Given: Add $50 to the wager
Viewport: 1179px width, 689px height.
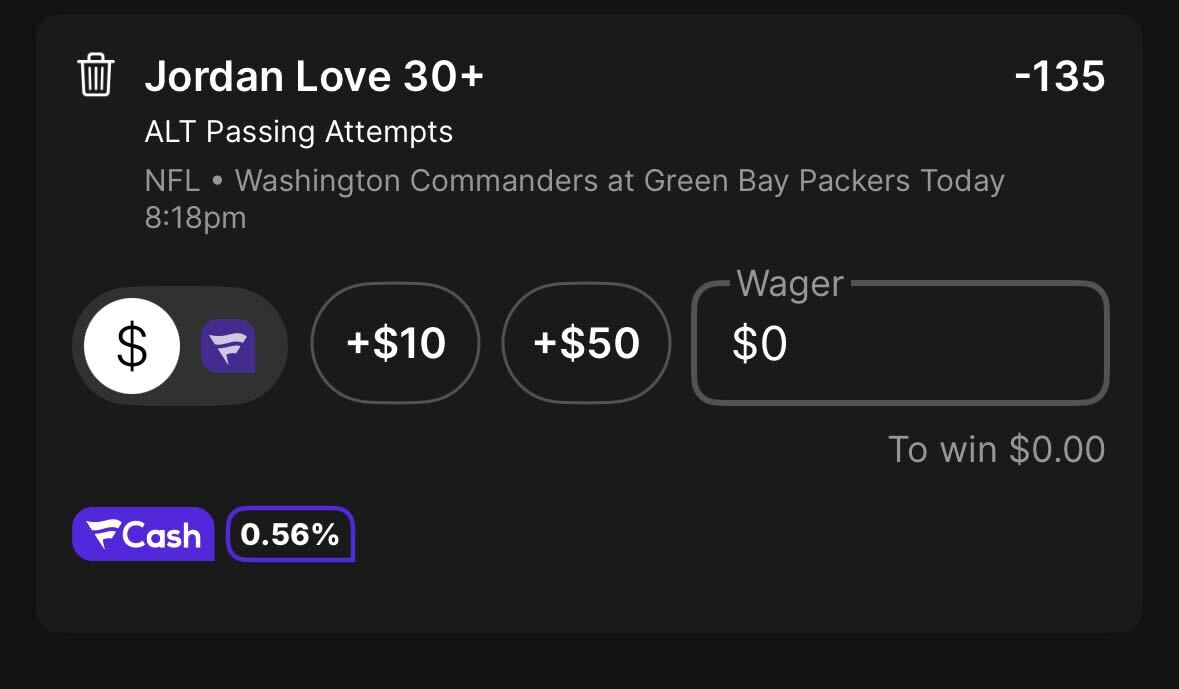Looking at the screenshot, I should coord(586,344).
